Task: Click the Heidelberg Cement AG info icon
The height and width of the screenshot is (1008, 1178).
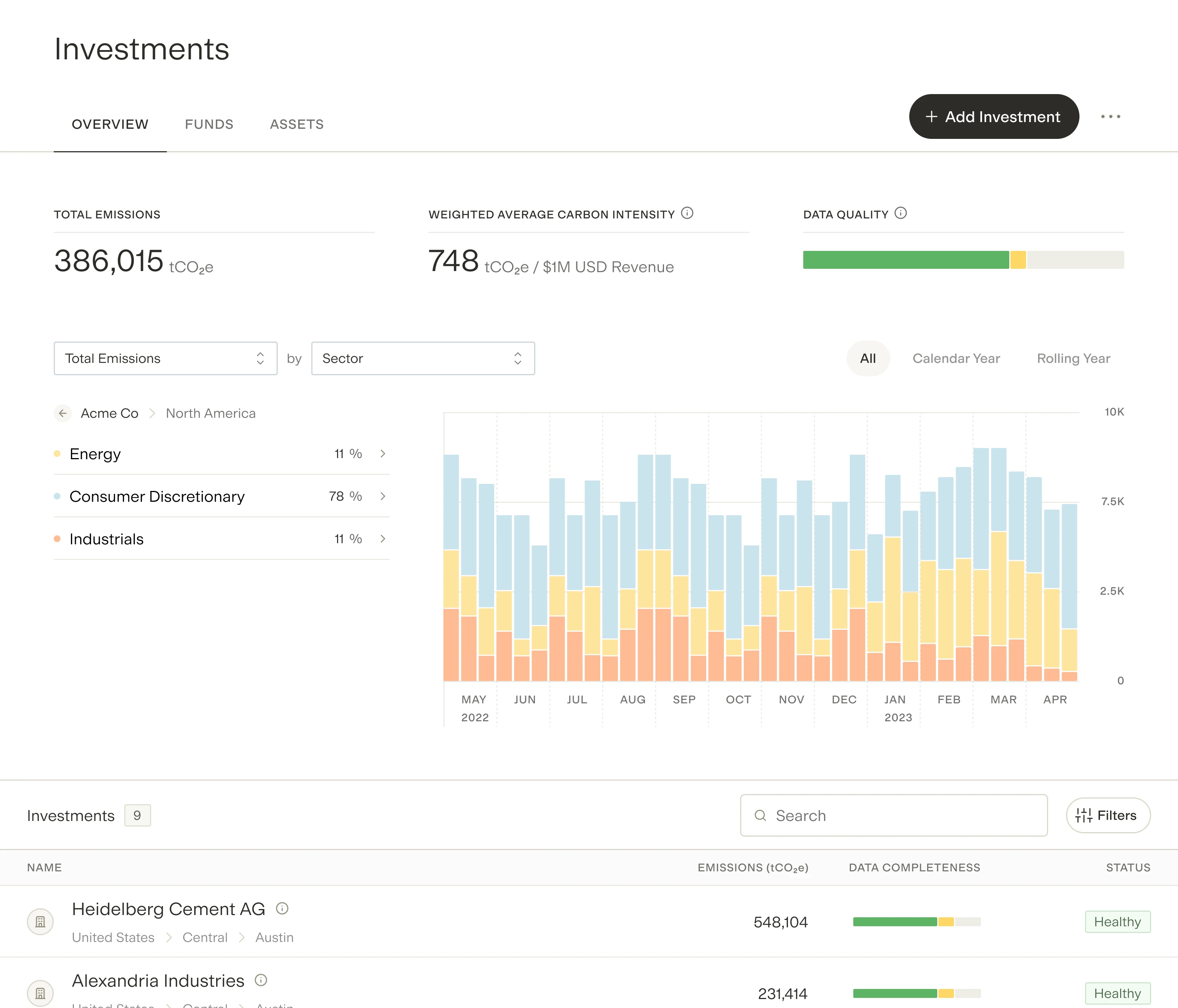Action: point(282,909)
